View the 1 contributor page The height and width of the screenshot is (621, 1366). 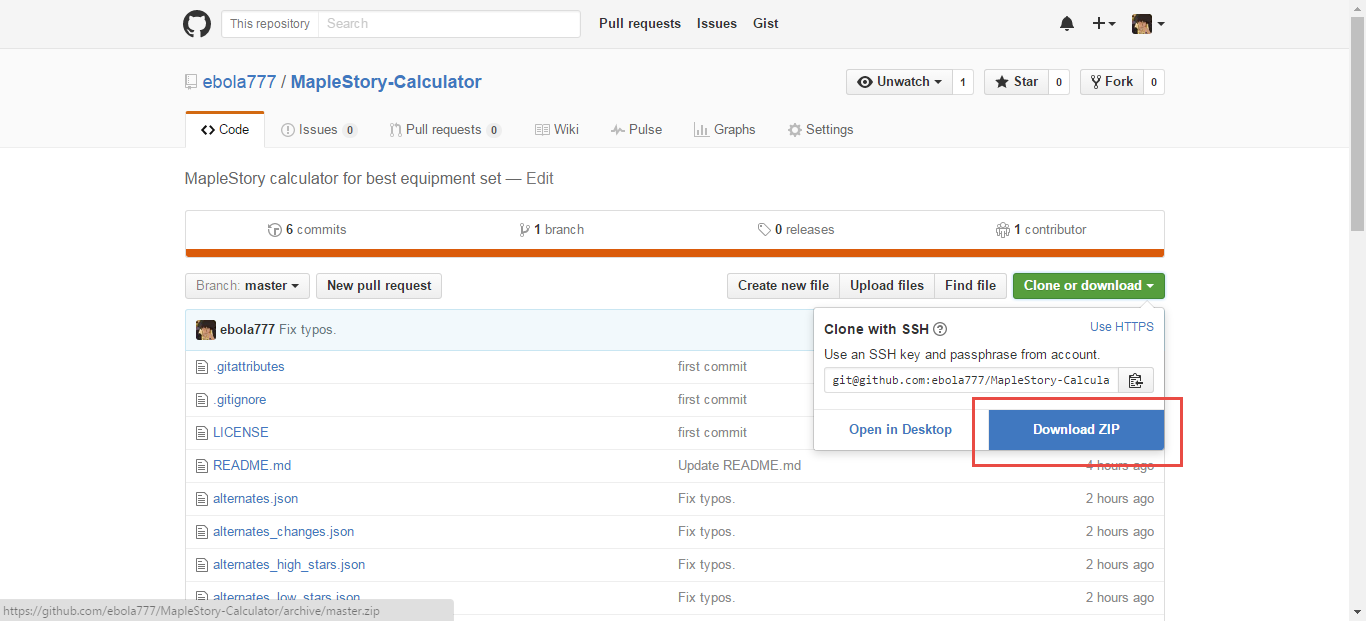pyautogui.click(x=1041, y=230)
